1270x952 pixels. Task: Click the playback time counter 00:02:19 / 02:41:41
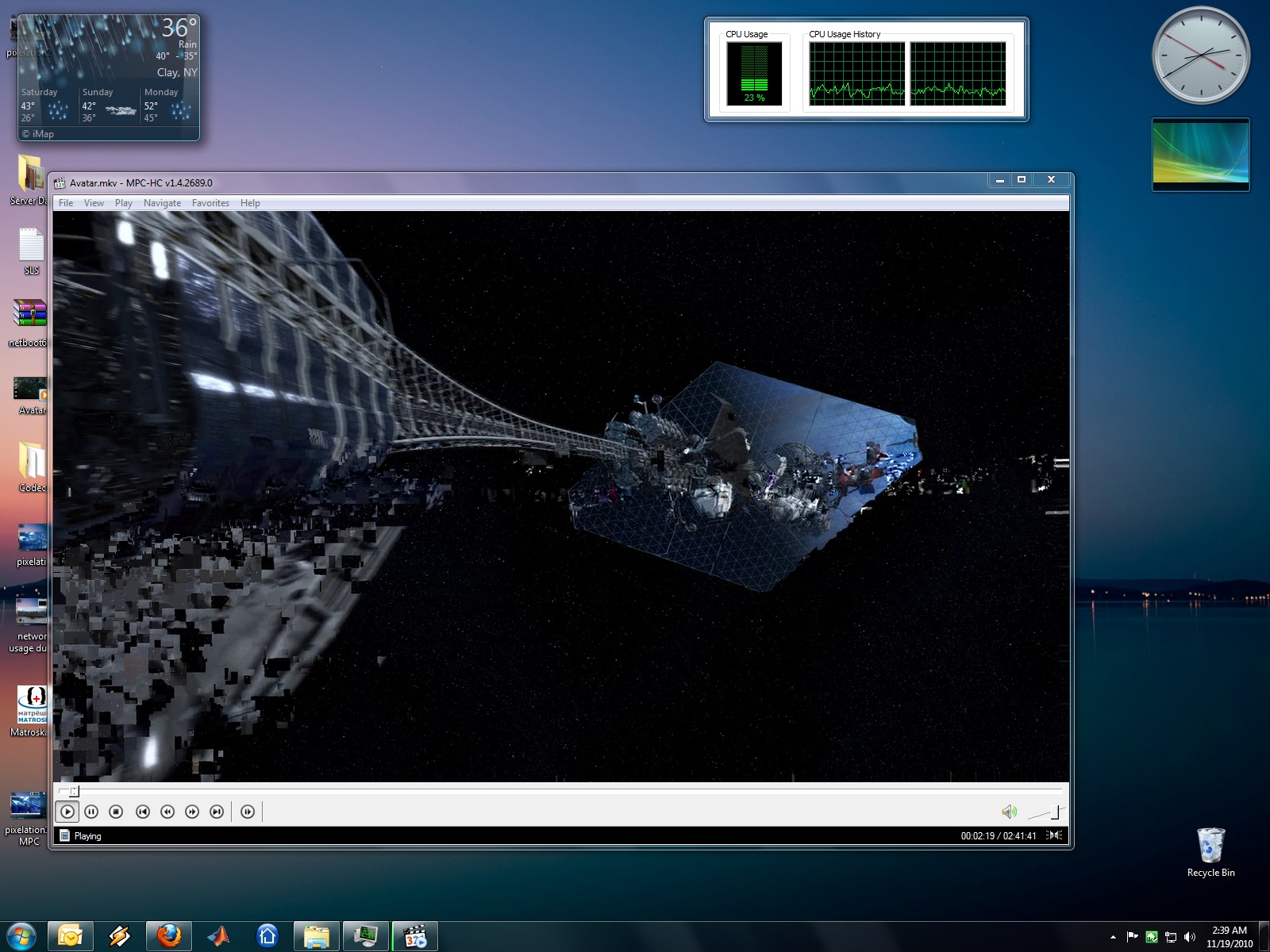pyautogui.click(x=999, y=836)
